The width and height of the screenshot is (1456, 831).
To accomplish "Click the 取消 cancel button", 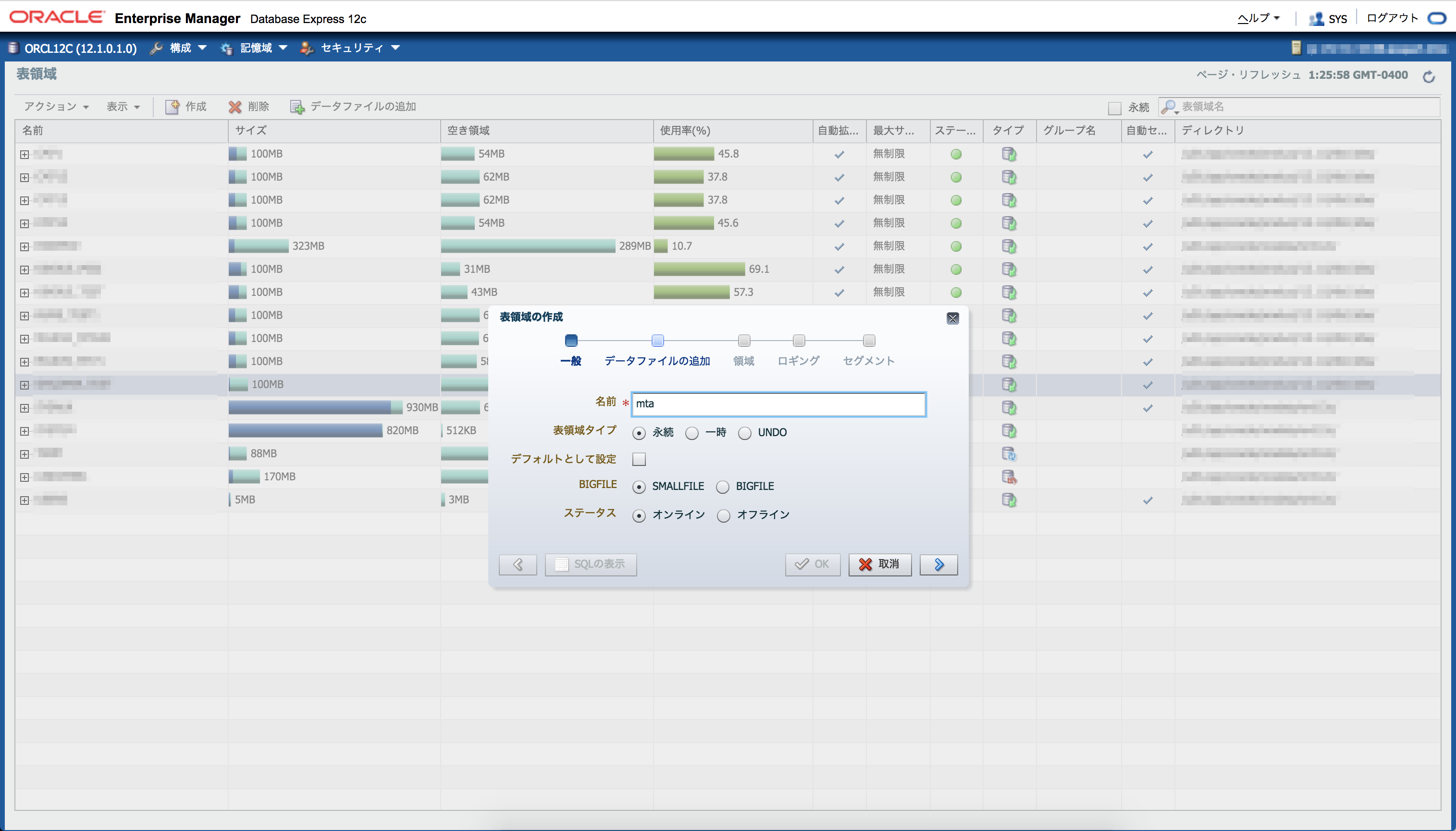I will click(x=879, y=564).
